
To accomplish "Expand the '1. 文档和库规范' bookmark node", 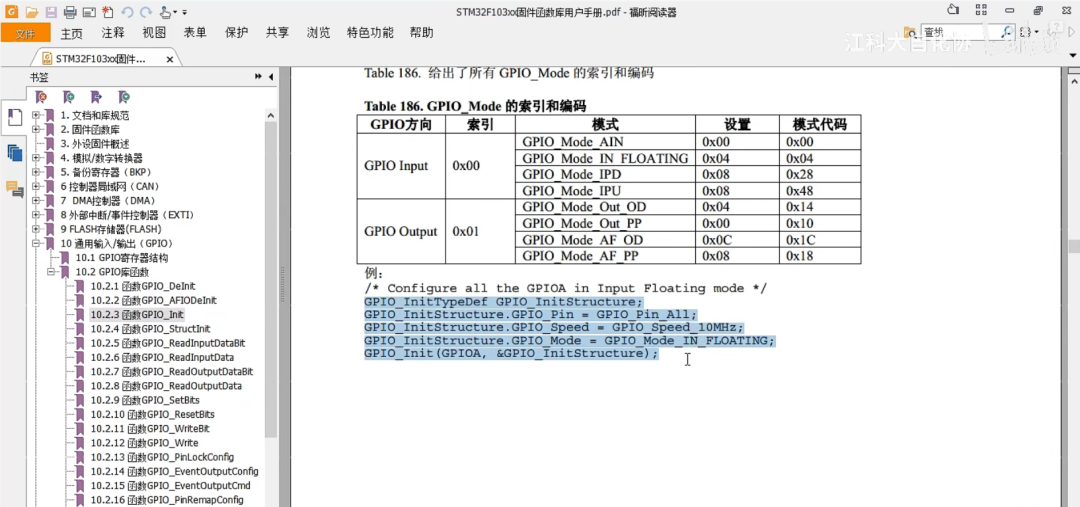I will point(35,115).
